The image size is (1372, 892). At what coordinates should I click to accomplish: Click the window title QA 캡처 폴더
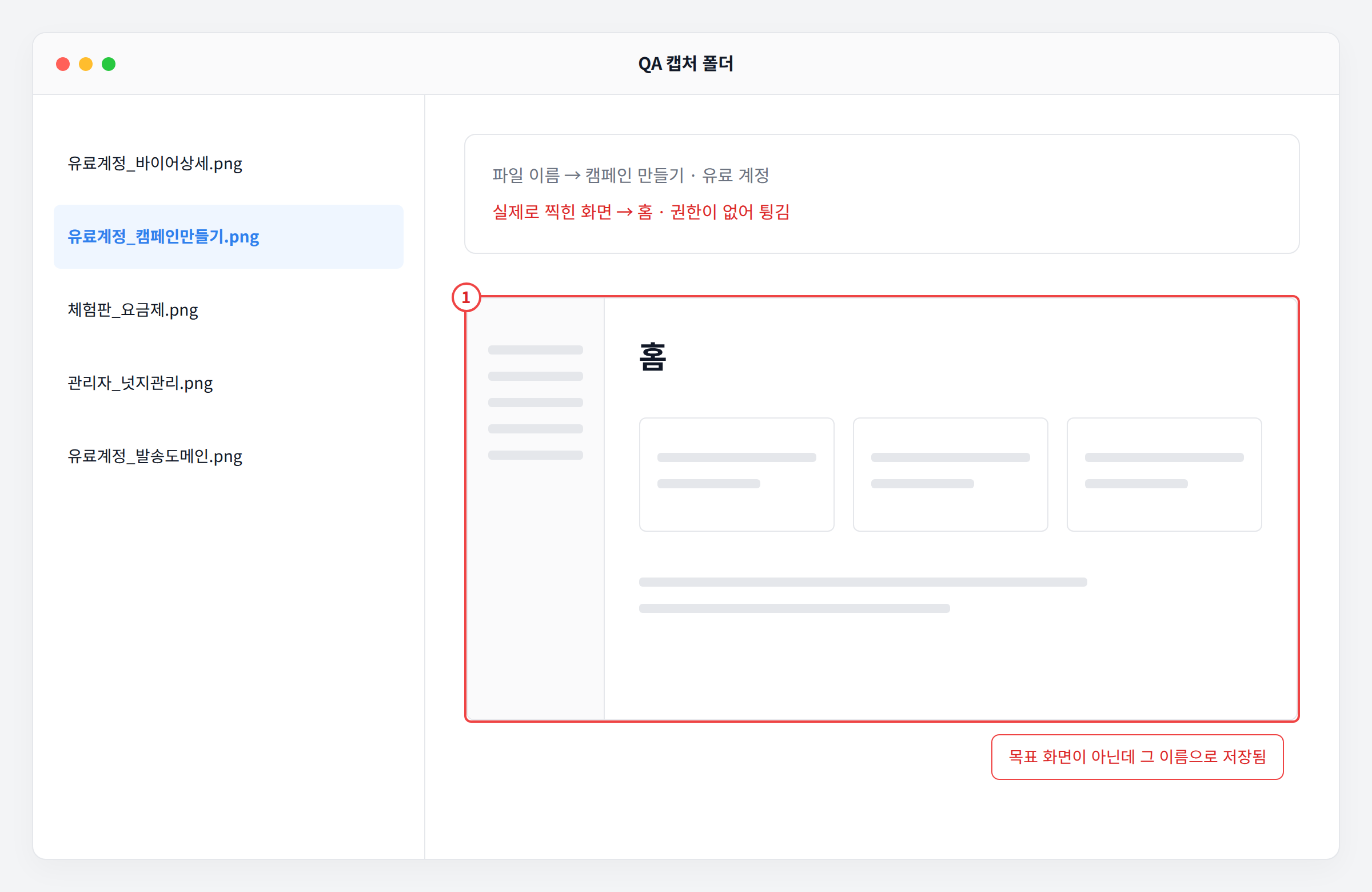(x=685, y=63)
